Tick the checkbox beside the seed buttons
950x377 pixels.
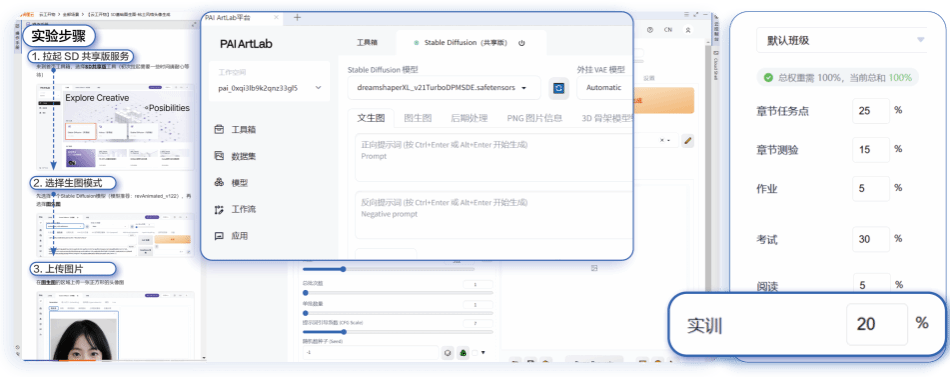click(476, 352)
